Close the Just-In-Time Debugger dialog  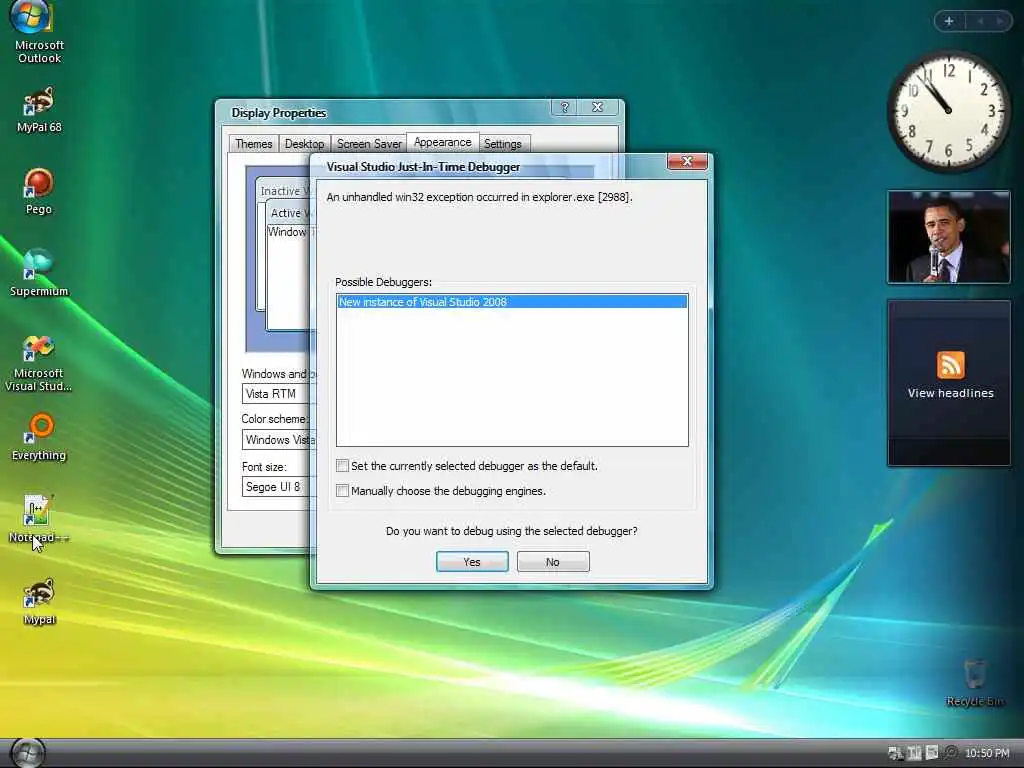[687, 161]
